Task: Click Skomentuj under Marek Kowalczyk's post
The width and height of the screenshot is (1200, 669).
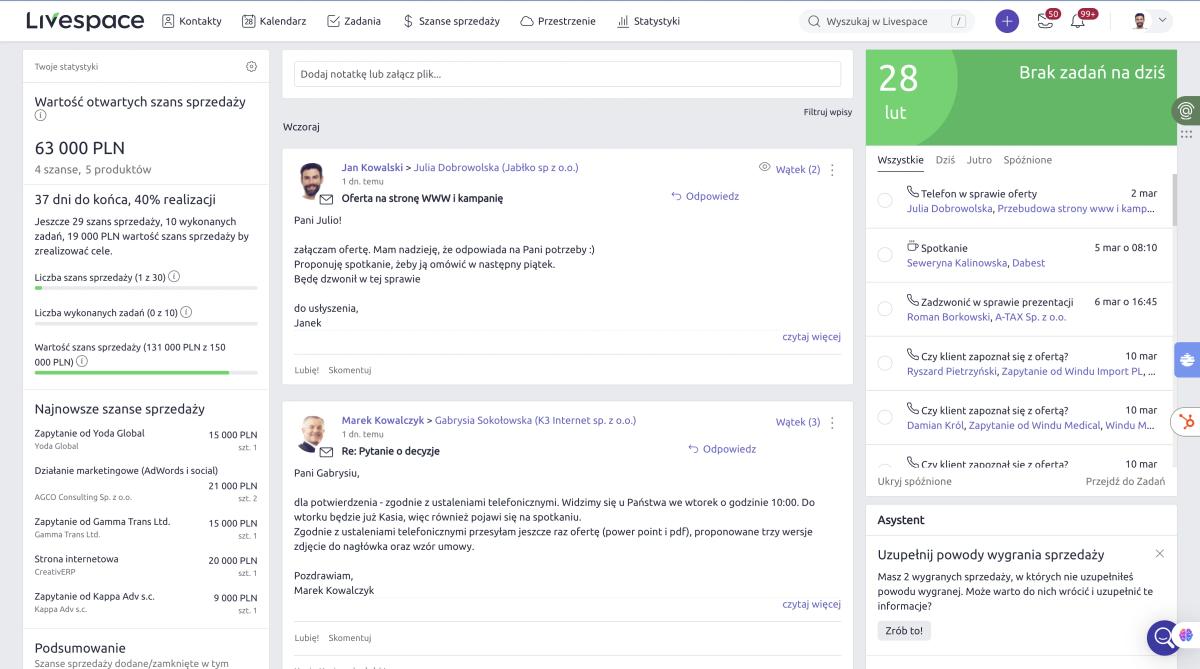Action: tap(350, 637)
